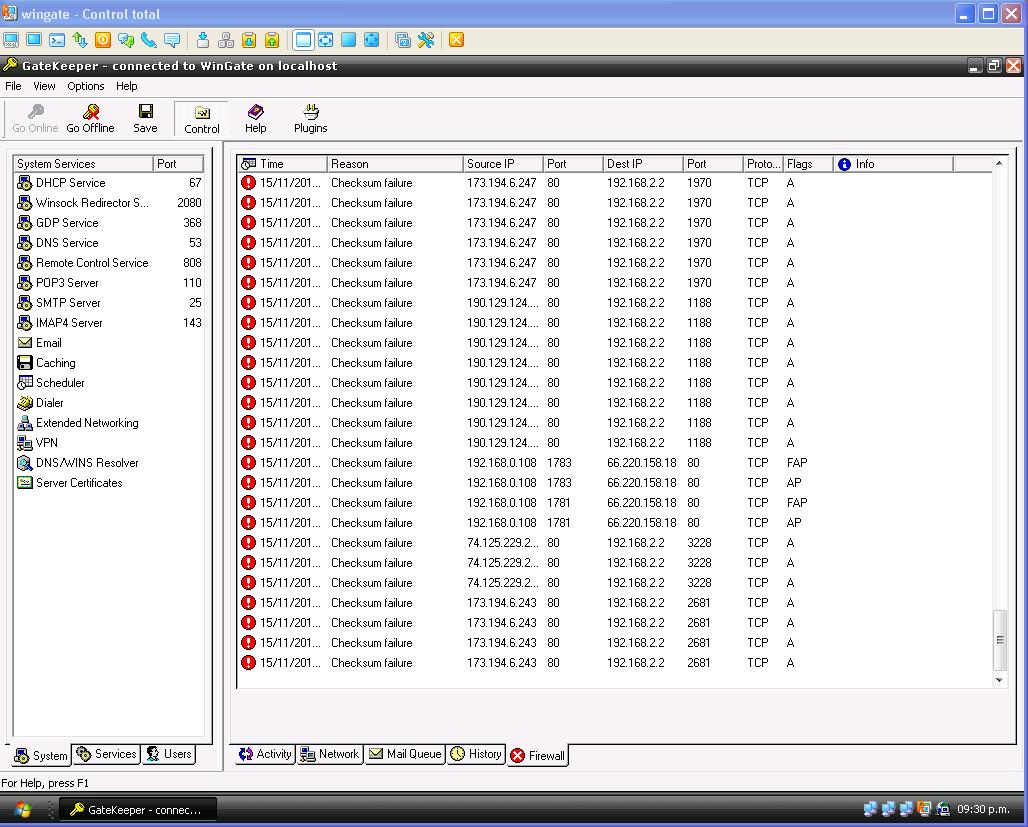Image resolution: width=1028 pixels, height=827 pixels.
Task: Click the blue monitor icon in top toolbar
Action: click(34, 40)
